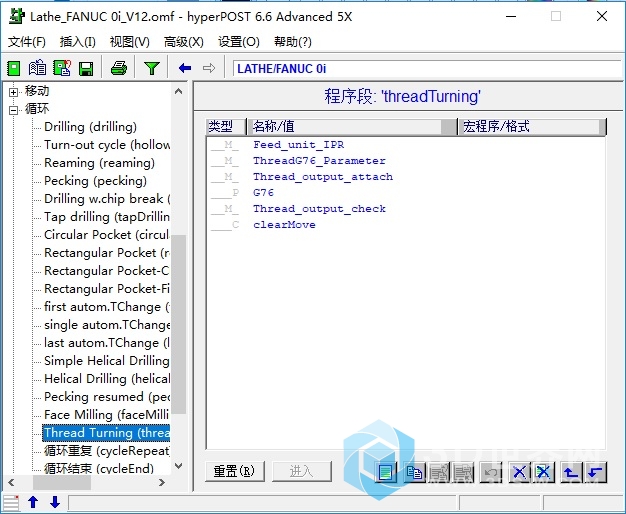Select Drilling w.chip break tree item

(x=107, y=198)
